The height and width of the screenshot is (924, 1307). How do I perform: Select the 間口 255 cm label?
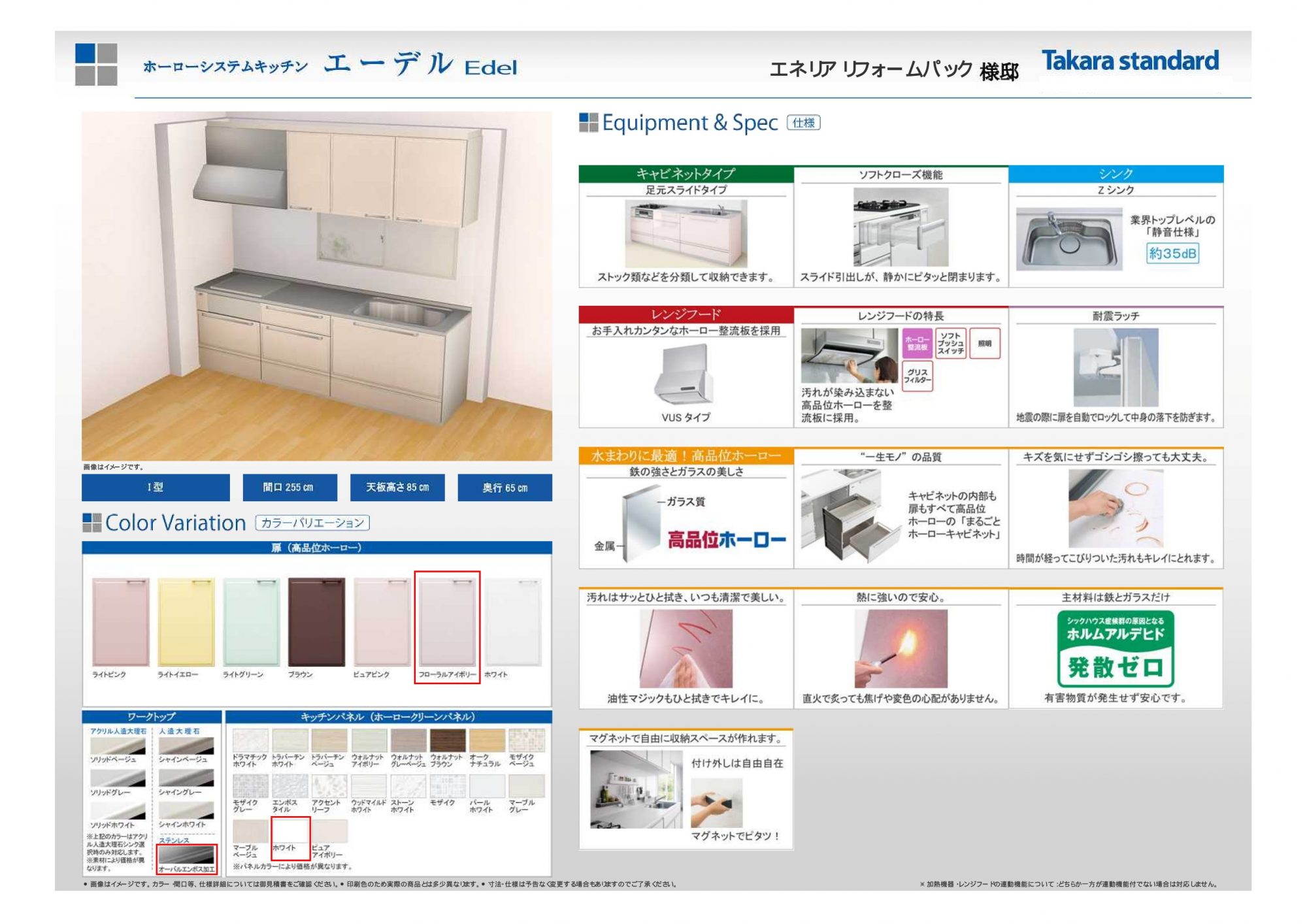[x=290, y=487]
